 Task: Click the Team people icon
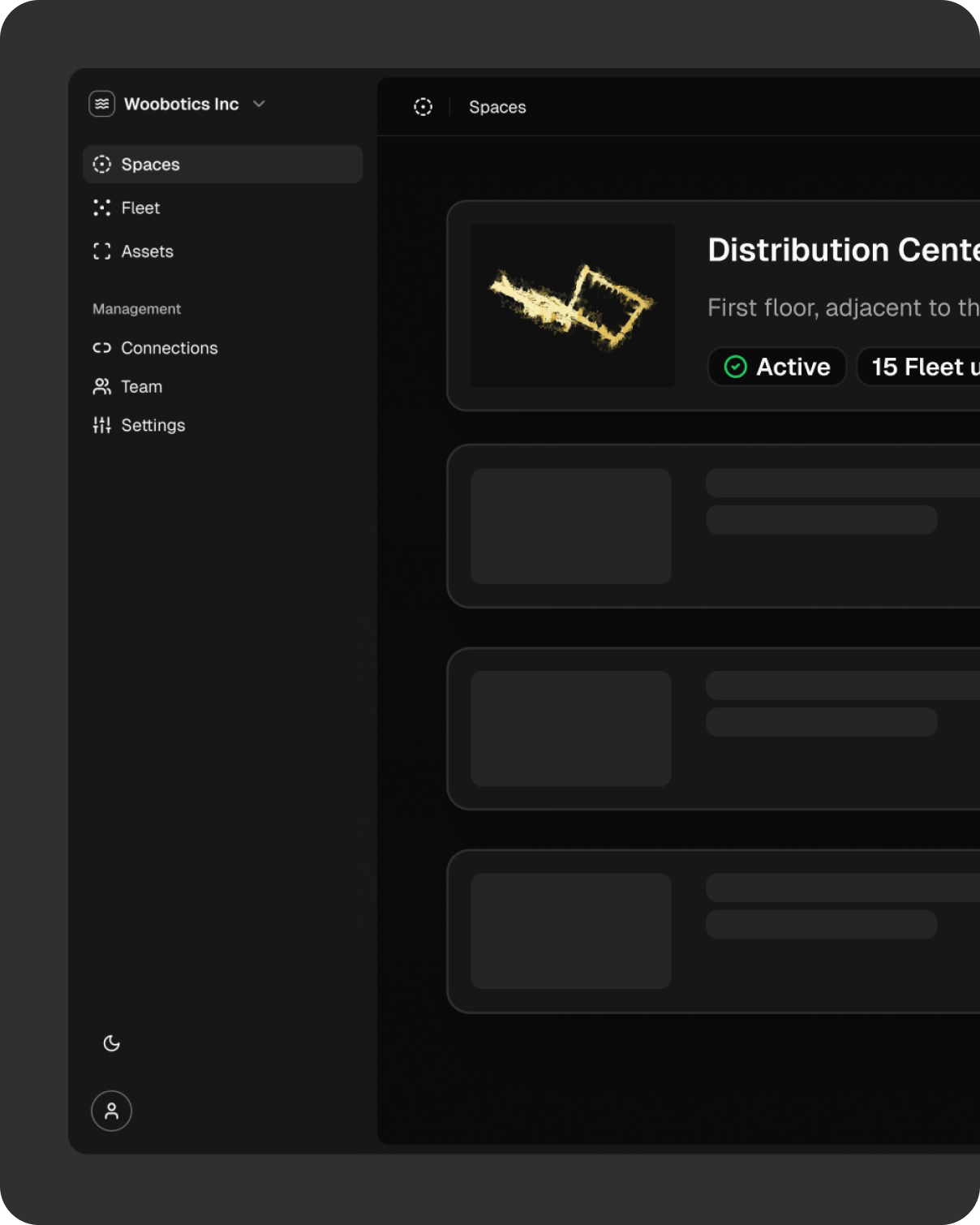[x=102, y=387]
